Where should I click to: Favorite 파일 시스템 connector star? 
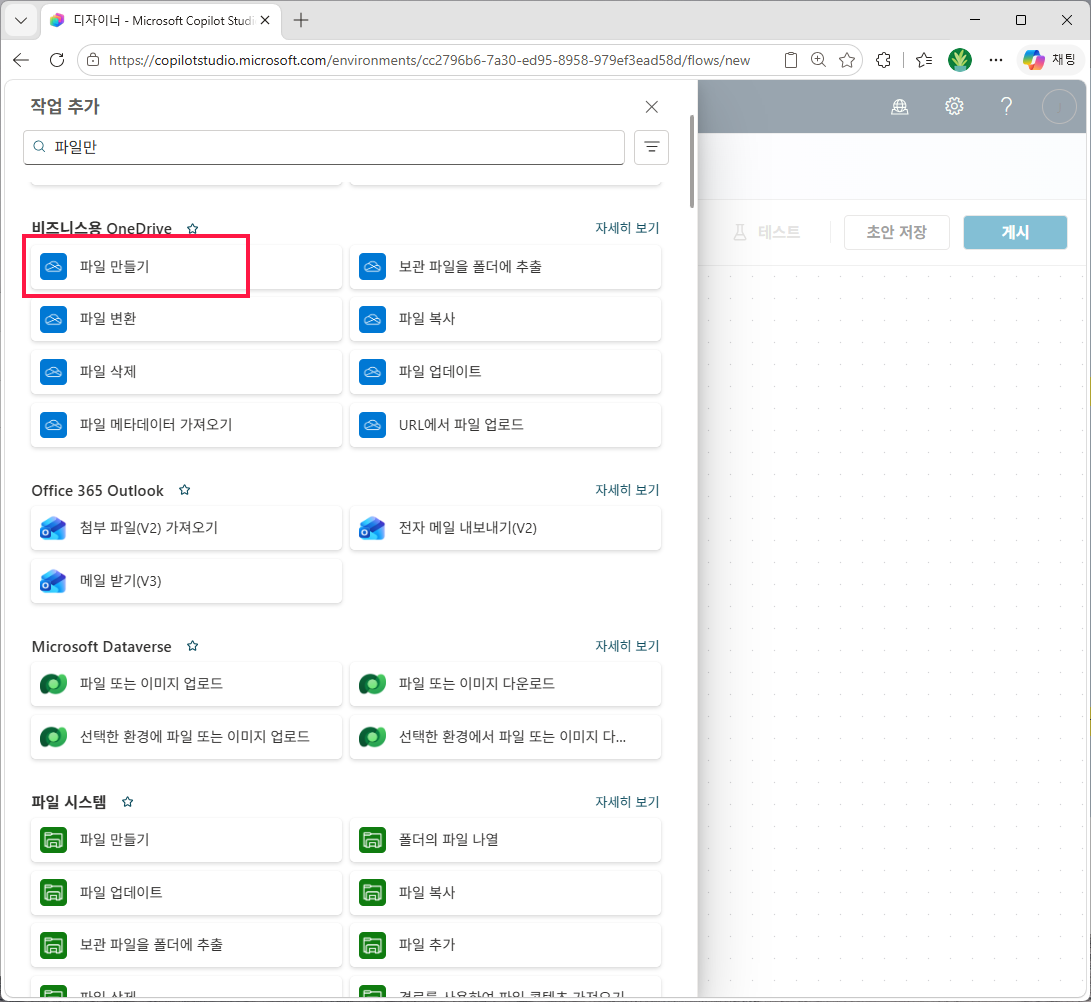127,802
